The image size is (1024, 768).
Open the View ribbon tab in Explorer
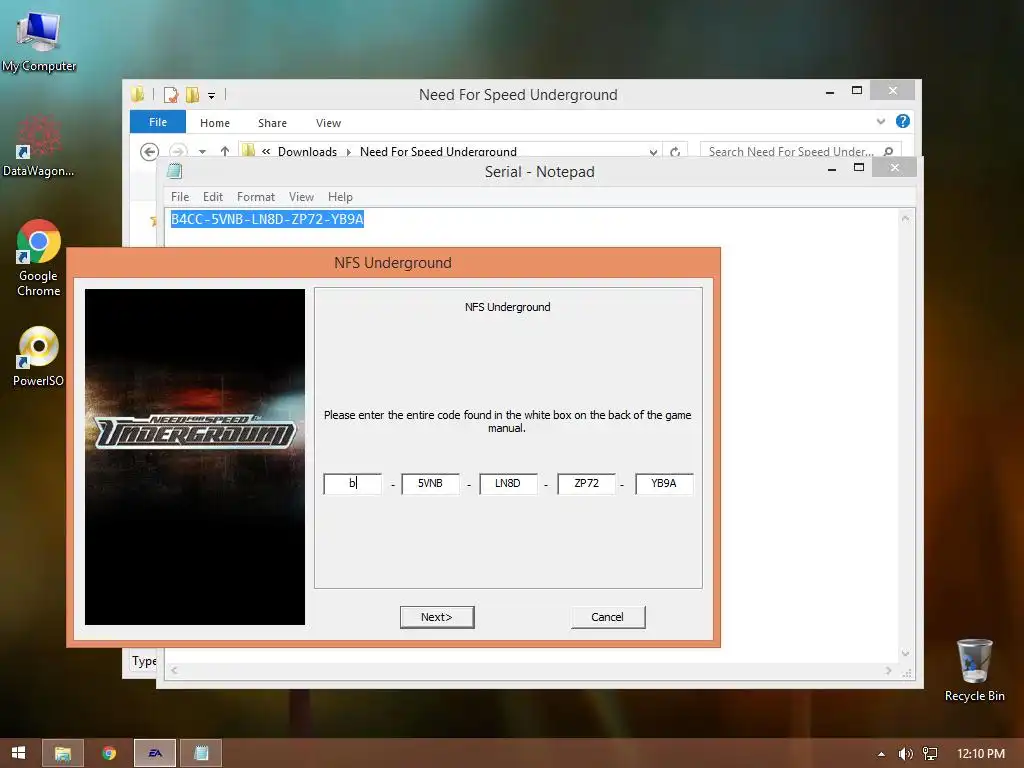(x=328, y=123)
